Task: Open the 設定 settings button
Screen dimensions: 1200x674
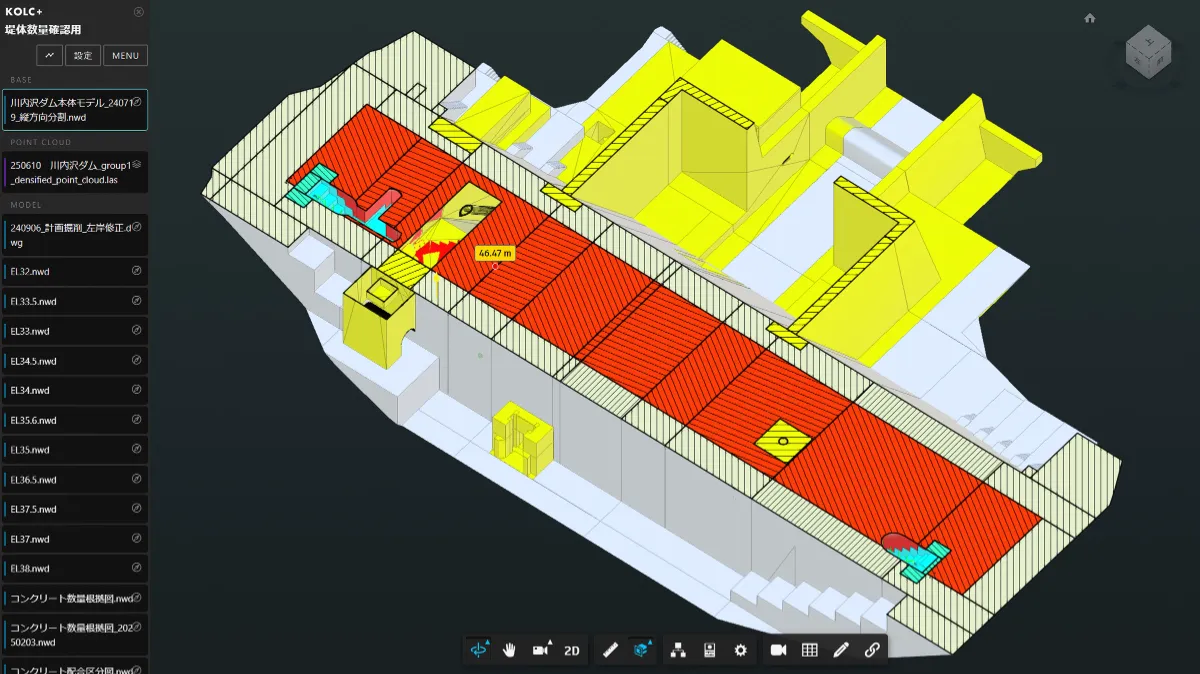Action: coord(83,55)
